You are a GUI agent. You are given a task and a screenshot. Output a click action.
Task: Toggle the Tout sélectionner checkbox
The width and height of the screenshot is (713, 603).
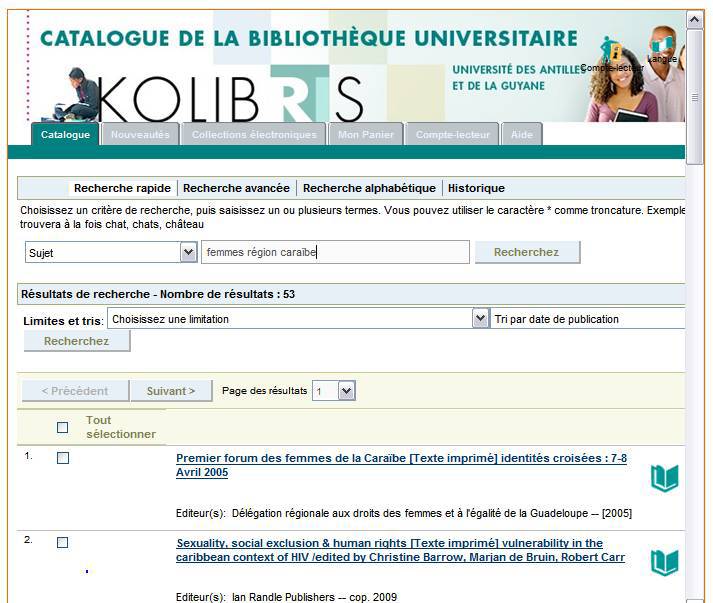pos(63,427)
